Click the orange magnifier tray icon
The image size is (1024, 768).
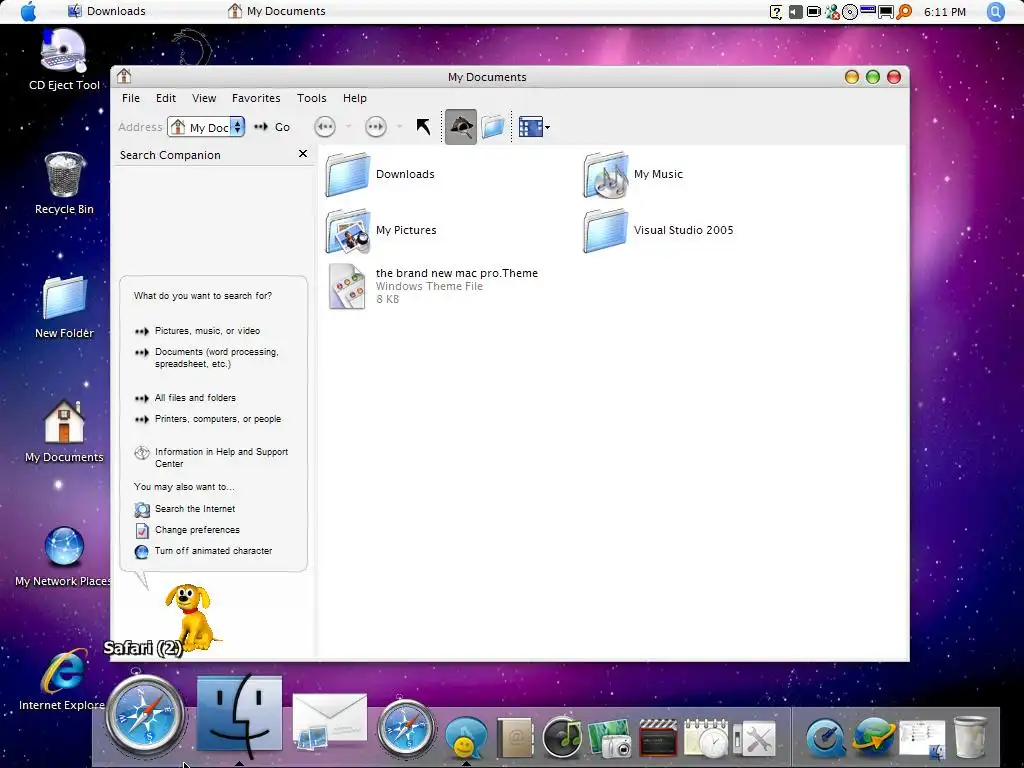[904, 12]
